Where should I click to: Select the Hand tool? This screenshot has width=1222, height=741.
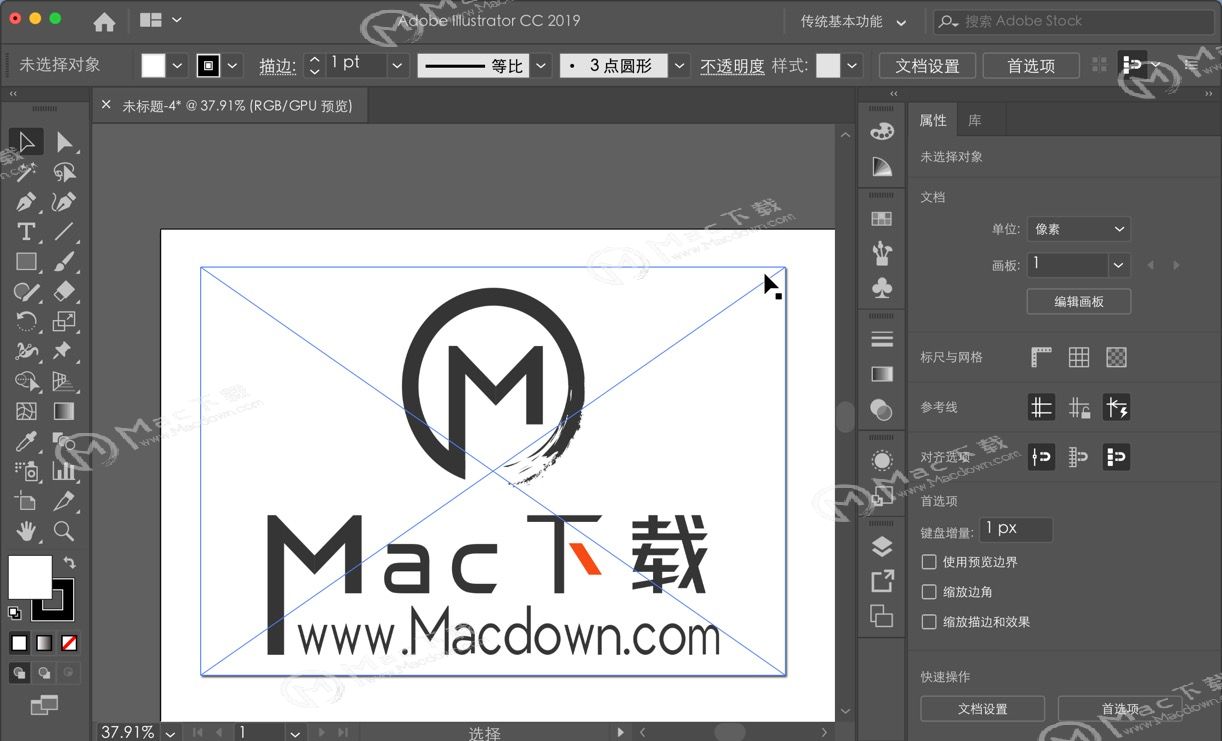(x=27, y=531)
